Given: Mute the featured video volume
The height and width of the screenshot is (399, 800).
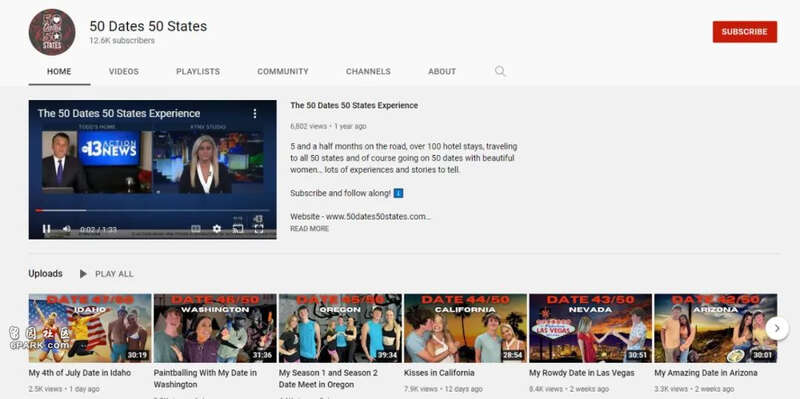Looking at the screenshot, I should [66, 229].
